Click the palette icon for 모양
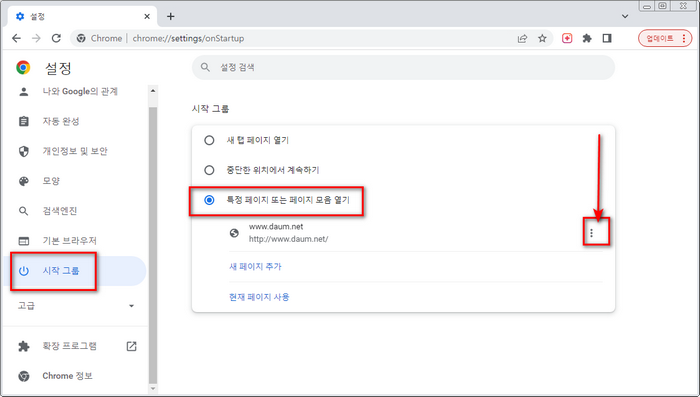 click(24, 181)
